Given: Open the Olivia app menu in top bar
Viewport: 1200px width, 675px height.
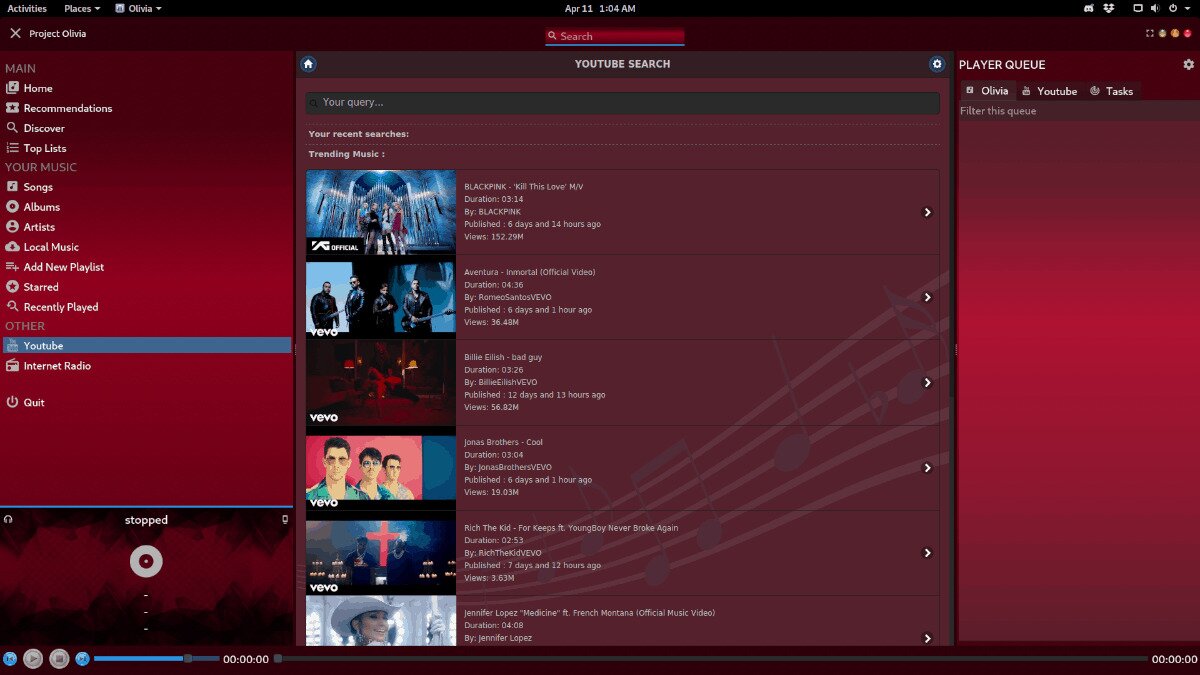Looking at the screenshot, I should point(138,8).
